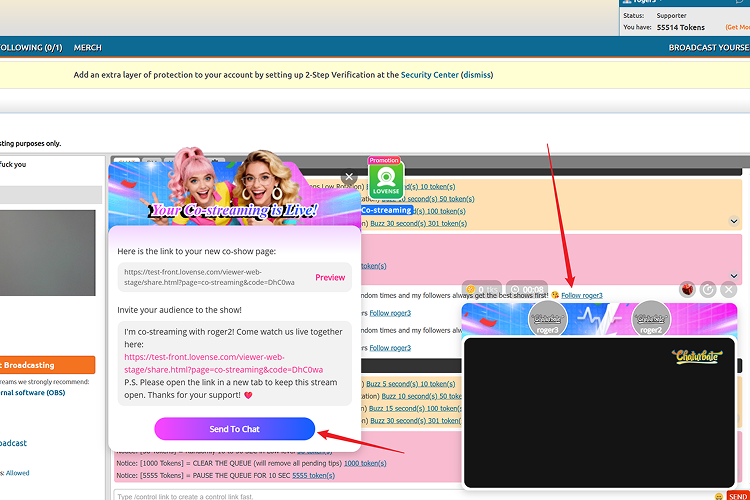Click Preview next to co-show link
Viewport: 750px width, 500px height.
pos(330,277)
